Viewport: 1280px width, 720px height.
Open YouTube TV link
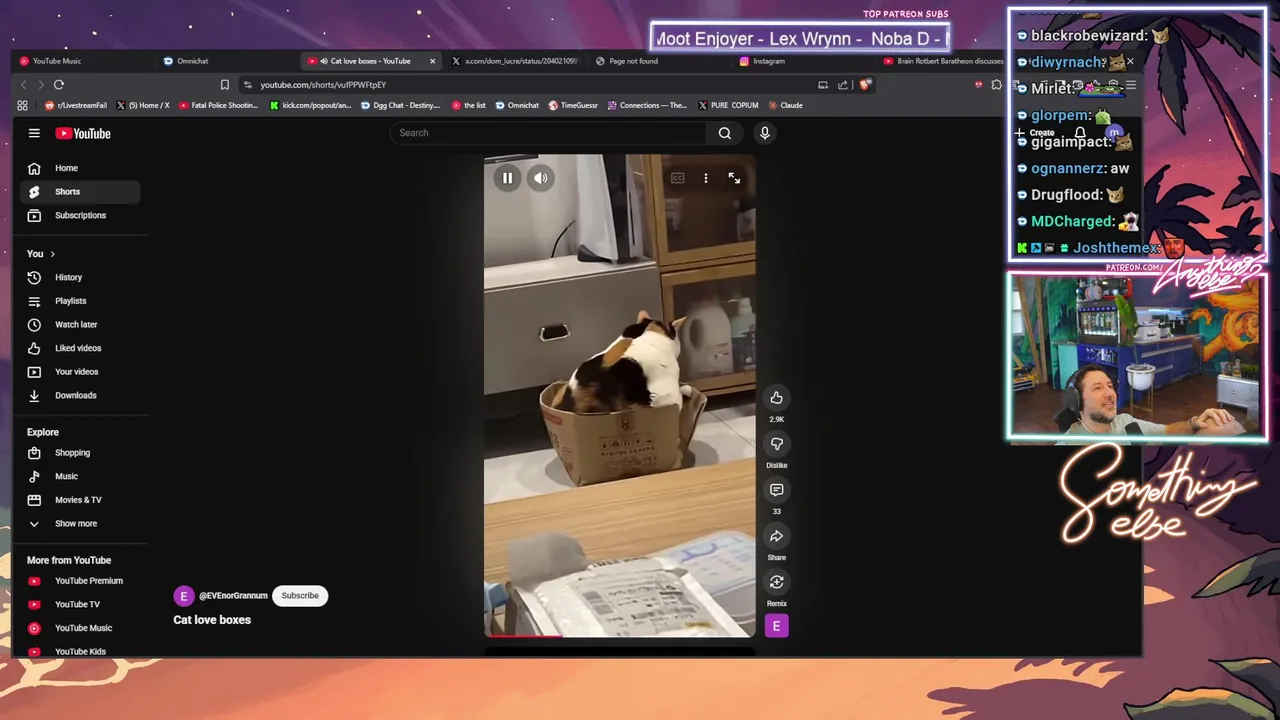(80, 604)
